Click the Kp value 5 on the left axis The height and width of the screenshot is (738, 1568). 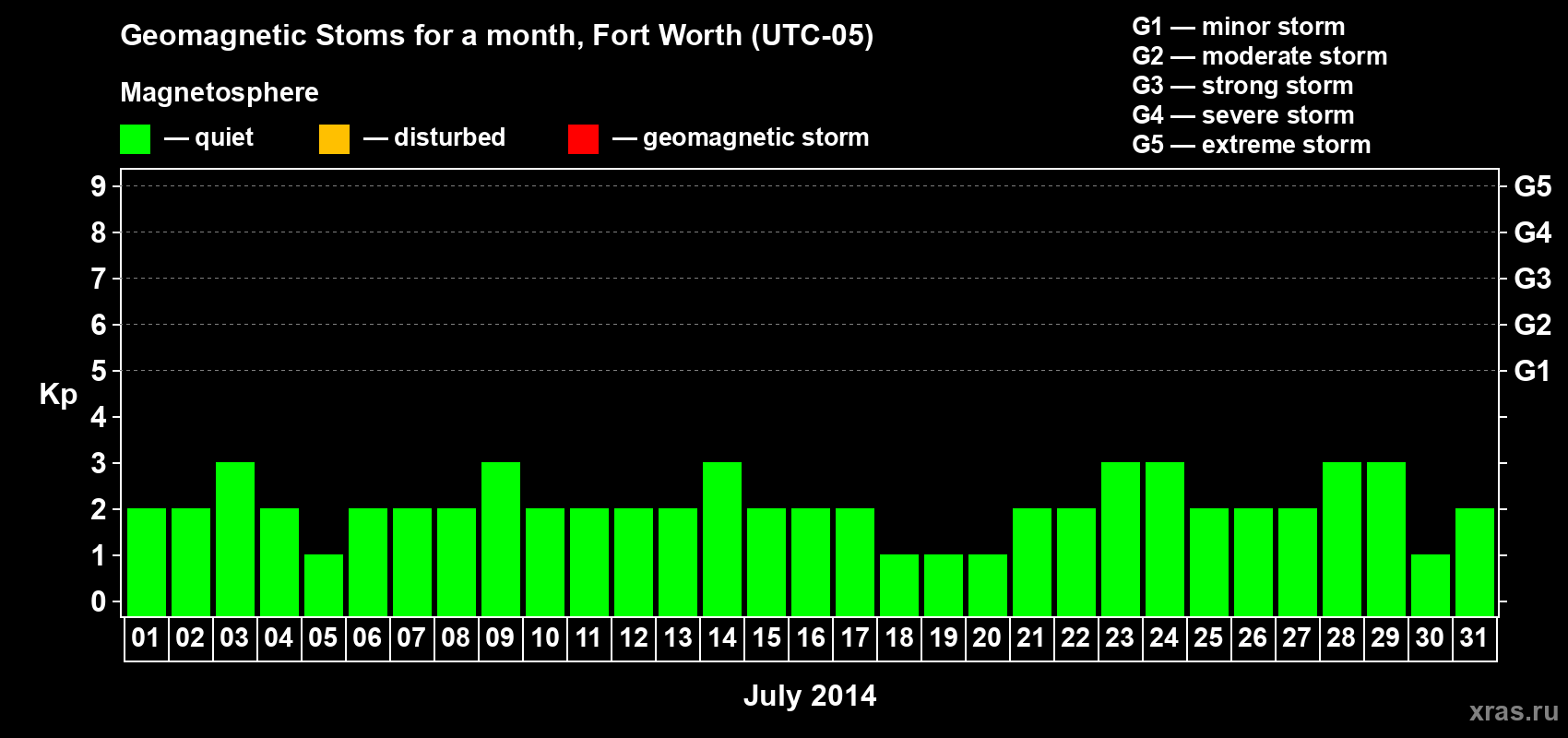(x=99, y=371)
